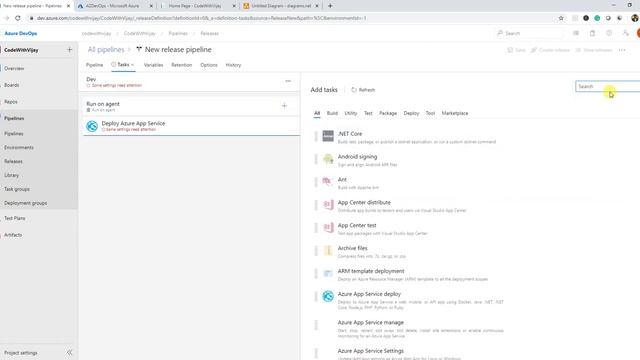Open the Marketplace task category
640x360 pixels.
455,113
